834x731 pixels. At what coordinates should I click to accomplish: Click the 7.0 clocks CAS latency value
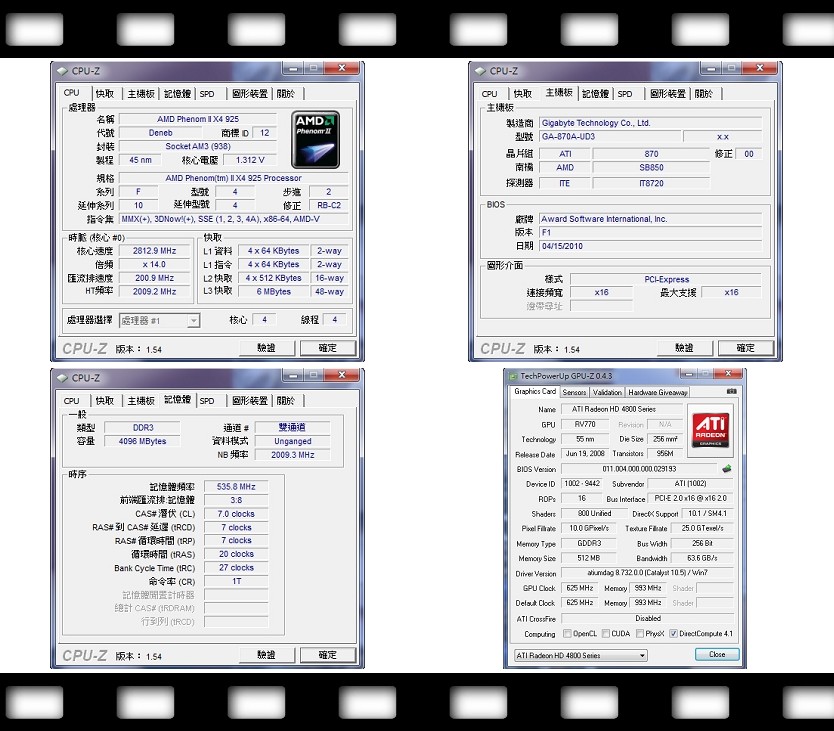click(236, 514)
